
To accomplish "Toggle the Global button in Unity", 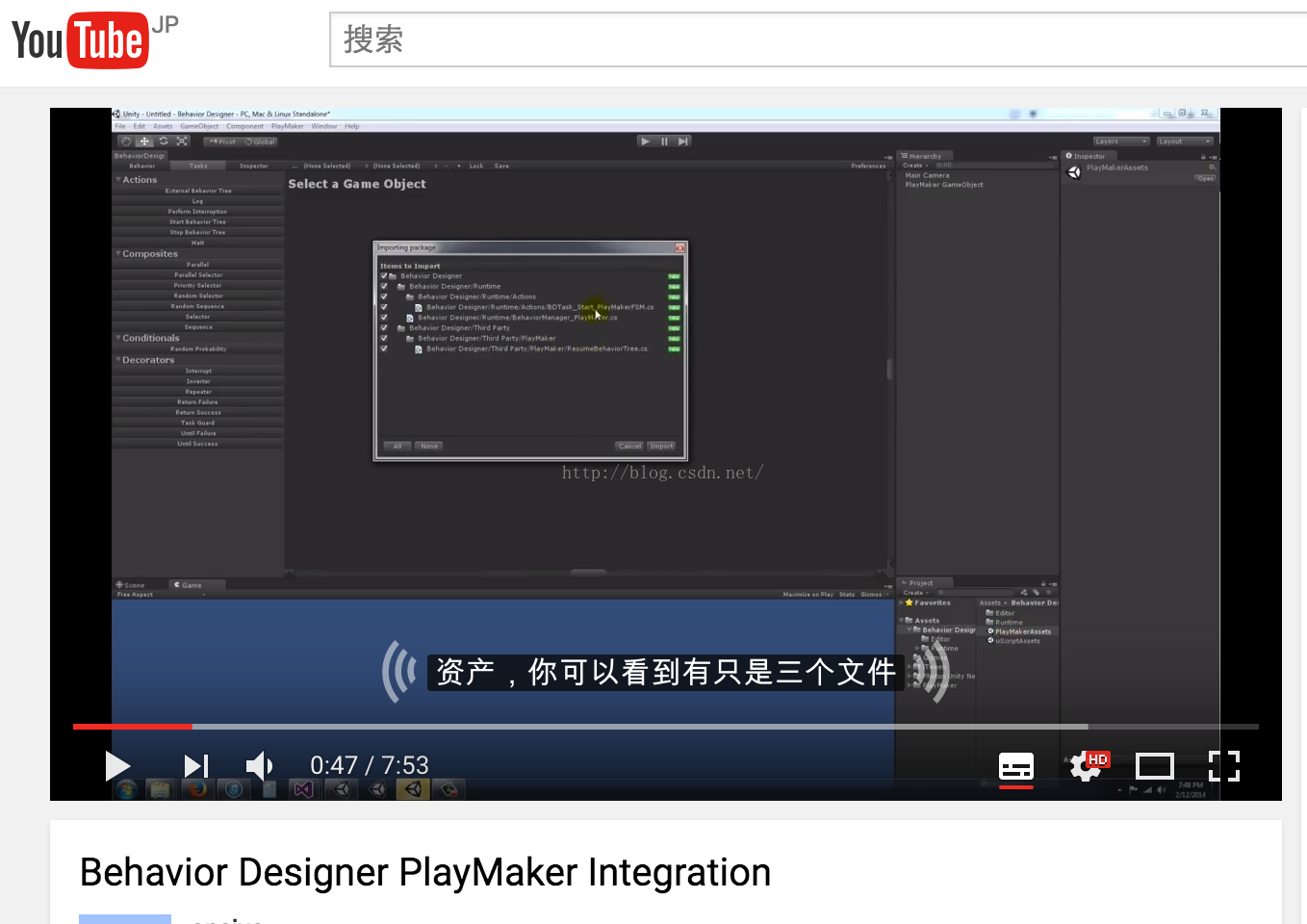I will pyautogui.click(x=260, y=141).
